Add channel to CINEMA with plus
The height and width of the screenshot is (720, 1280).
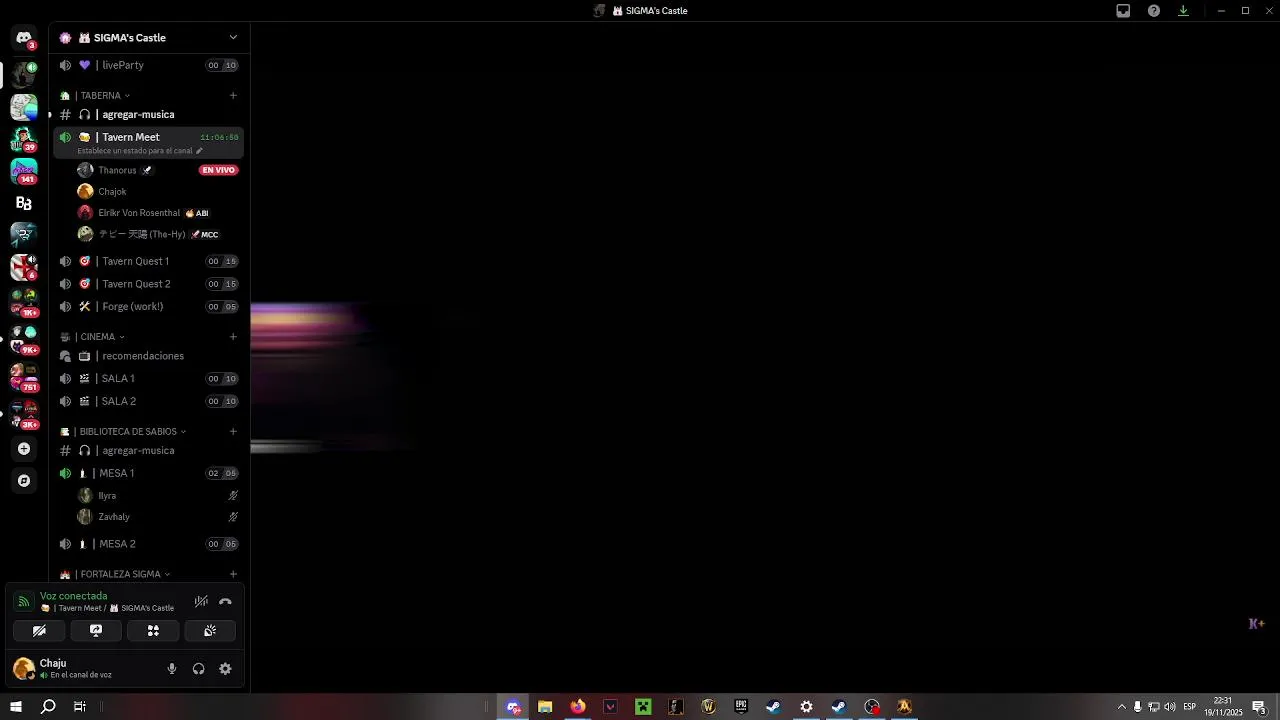click(x=233, y=337)
